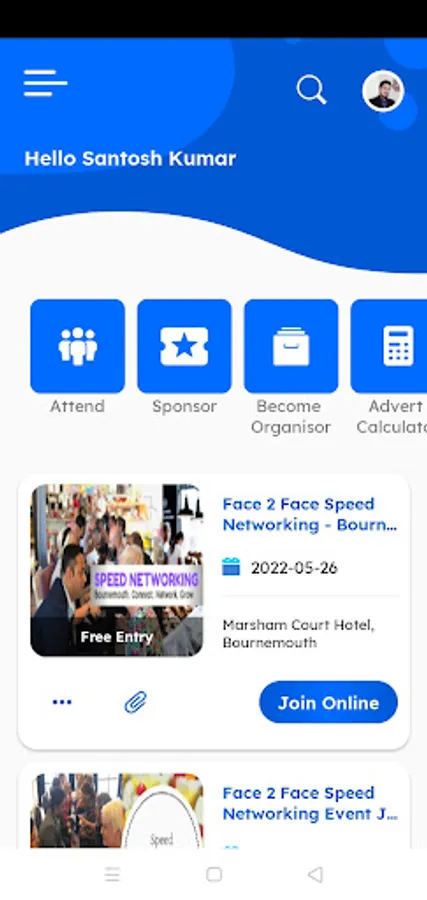
Task: Choose the Become Organisor box icon
Action: click(291, 346)
